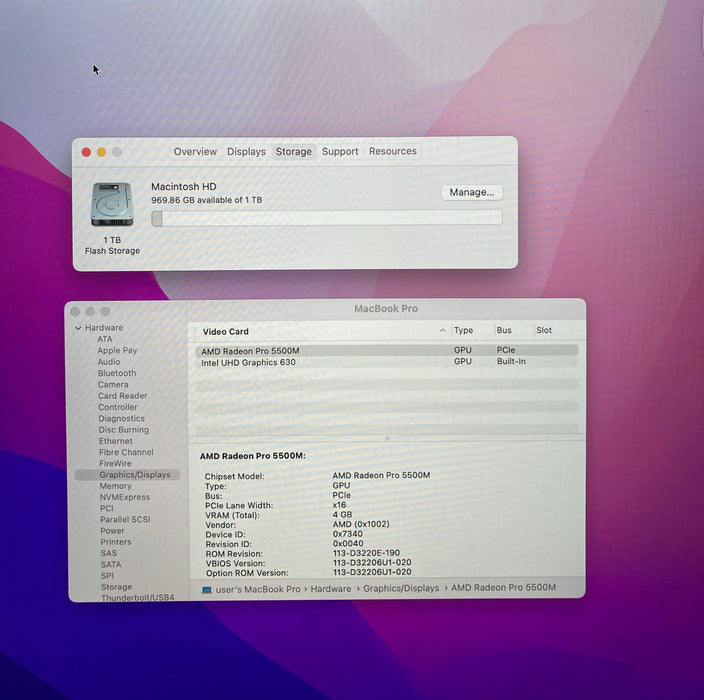Select Disc Burning in the sidebar

coord(124,429)
